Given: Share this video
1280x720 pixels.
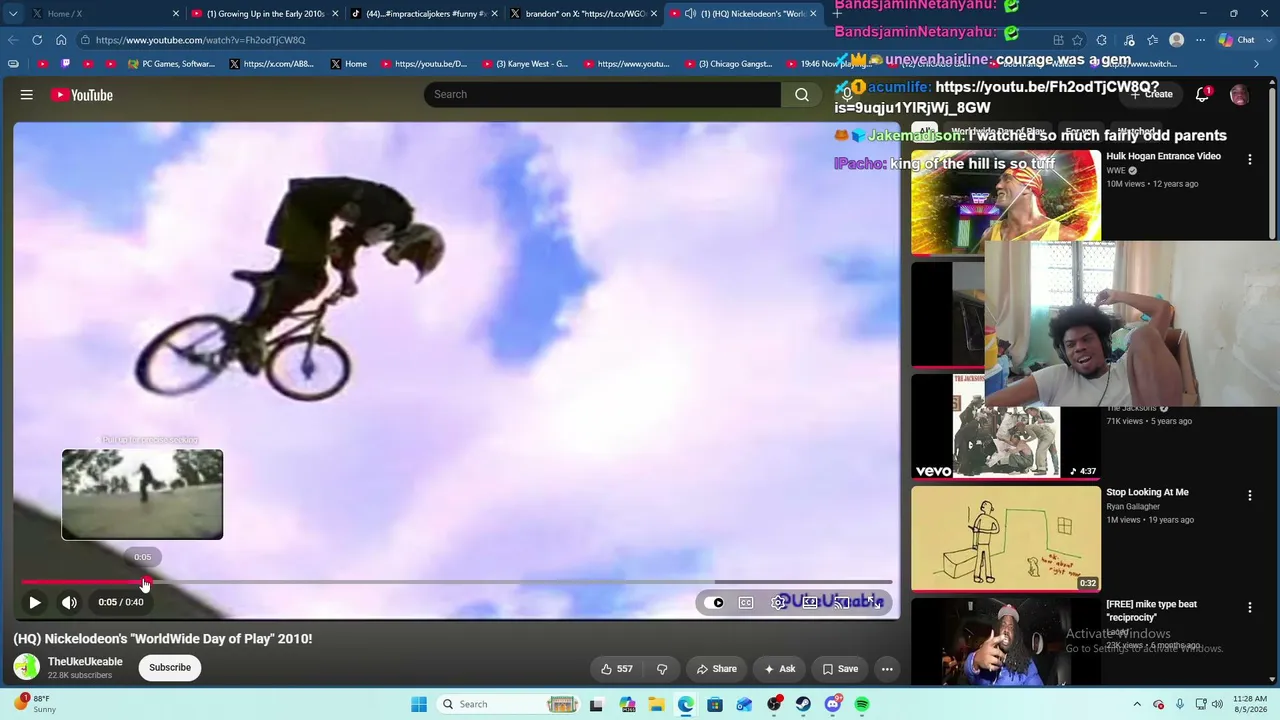Looking at the screenshot, I should coord(716,669).
